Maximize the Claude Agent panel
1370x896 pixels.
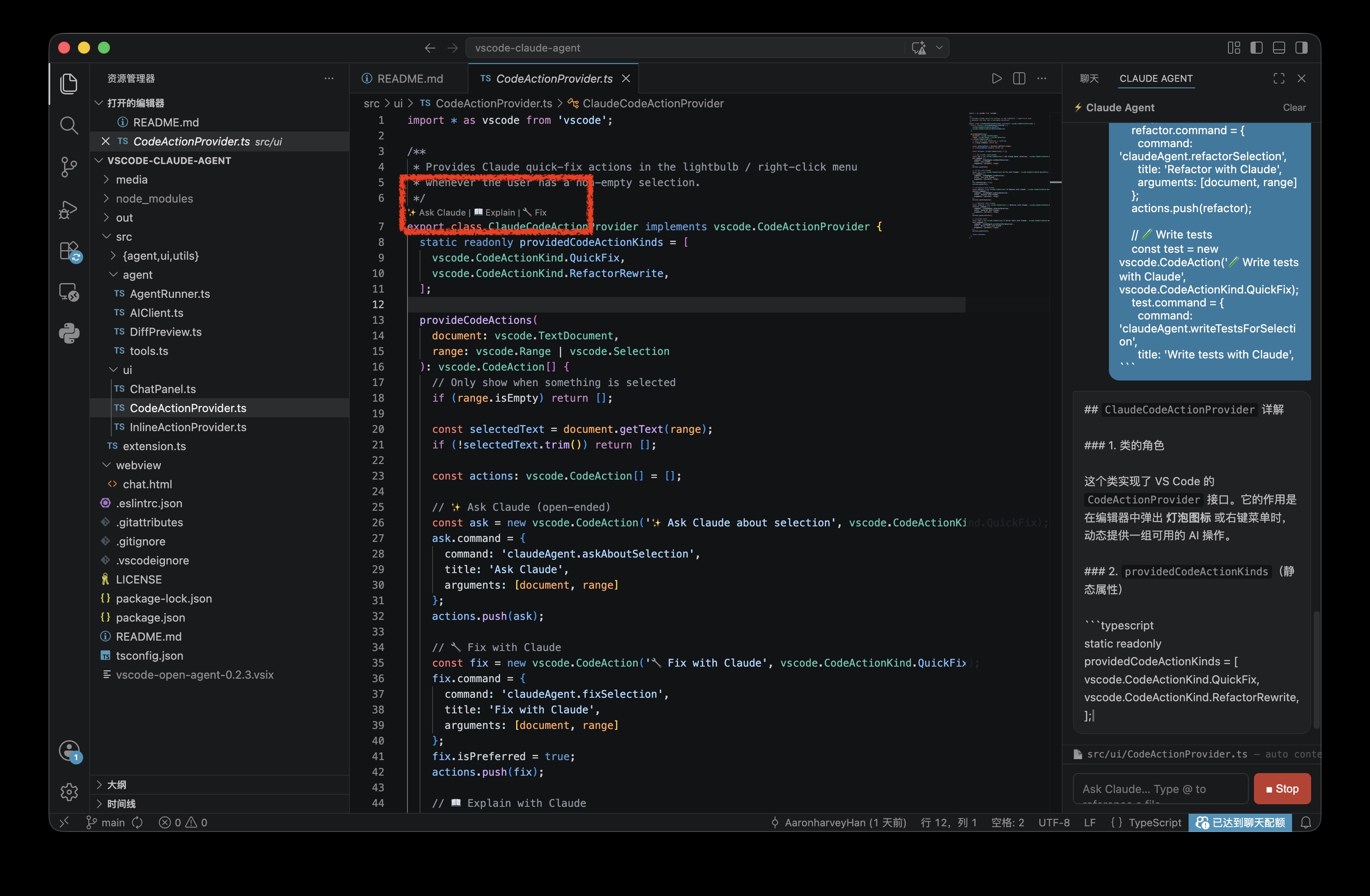coord(1279,78)
